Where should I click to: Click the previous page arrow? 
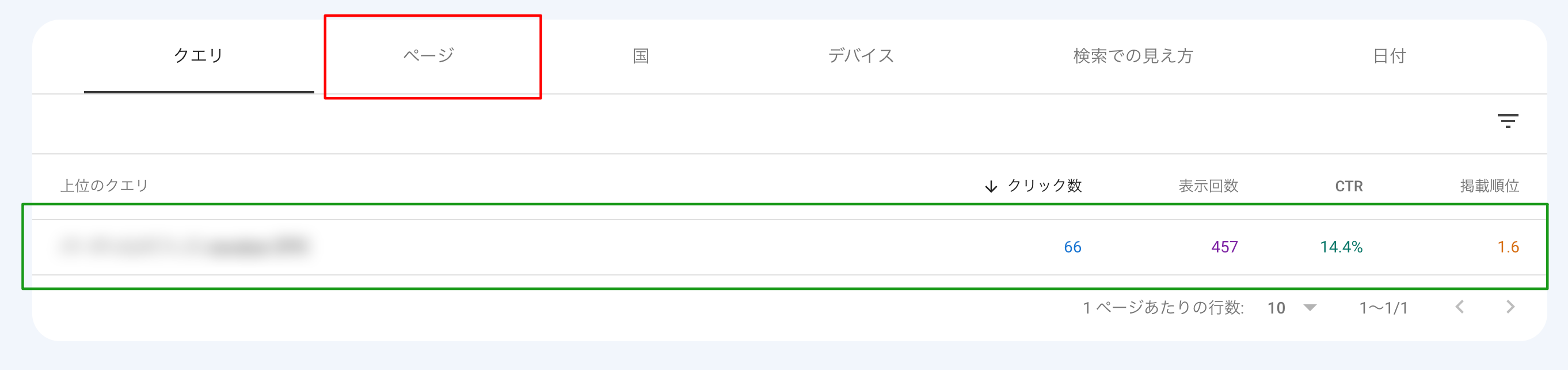tap(1460, 307)
